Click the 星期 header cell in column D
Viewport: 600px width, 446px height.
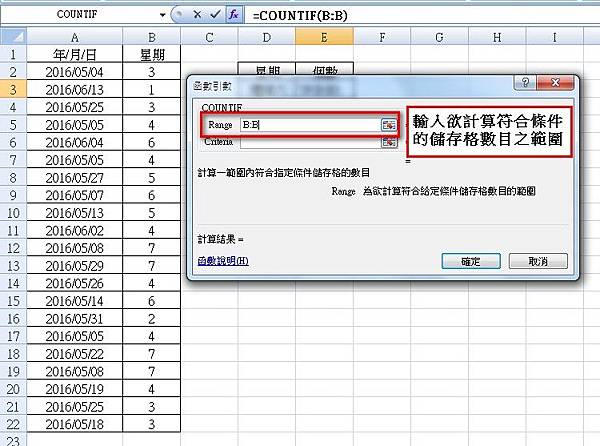267,69
